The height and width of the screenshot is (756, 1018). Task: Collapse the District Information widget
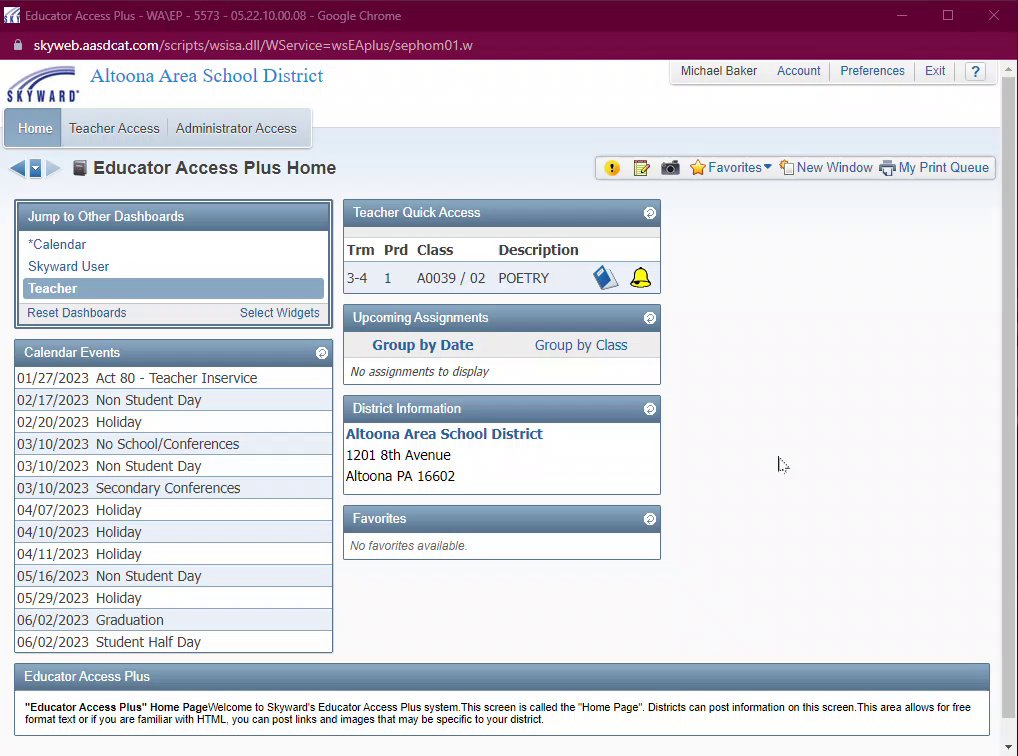pos(649,409)
